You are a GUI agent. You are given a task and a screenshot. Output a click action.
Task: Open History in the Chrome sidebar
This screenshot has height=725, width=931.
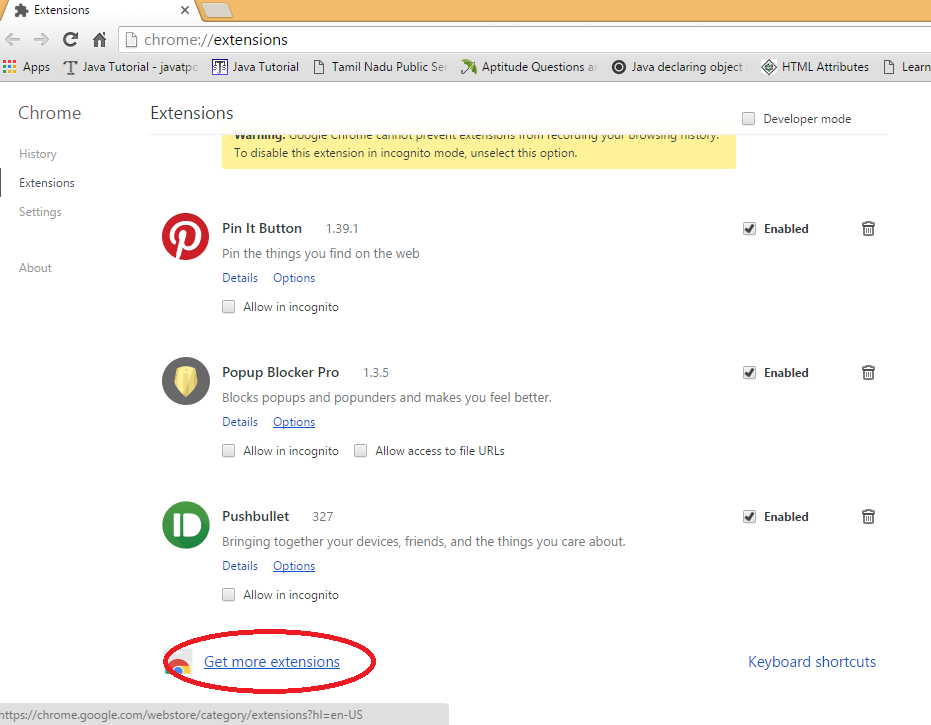pos(38,154)
